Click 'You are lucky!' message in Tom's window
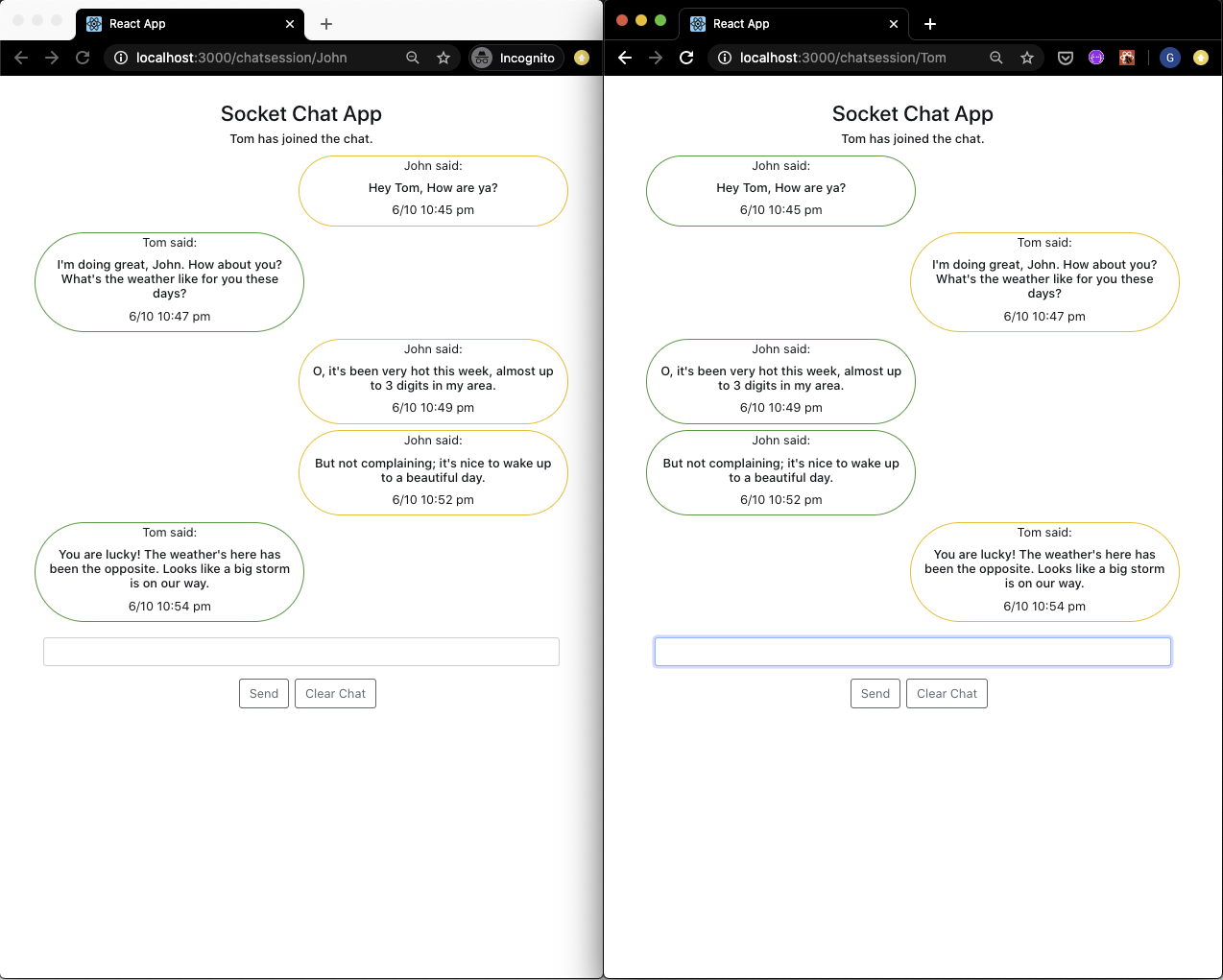 [x=1044, y=569]
